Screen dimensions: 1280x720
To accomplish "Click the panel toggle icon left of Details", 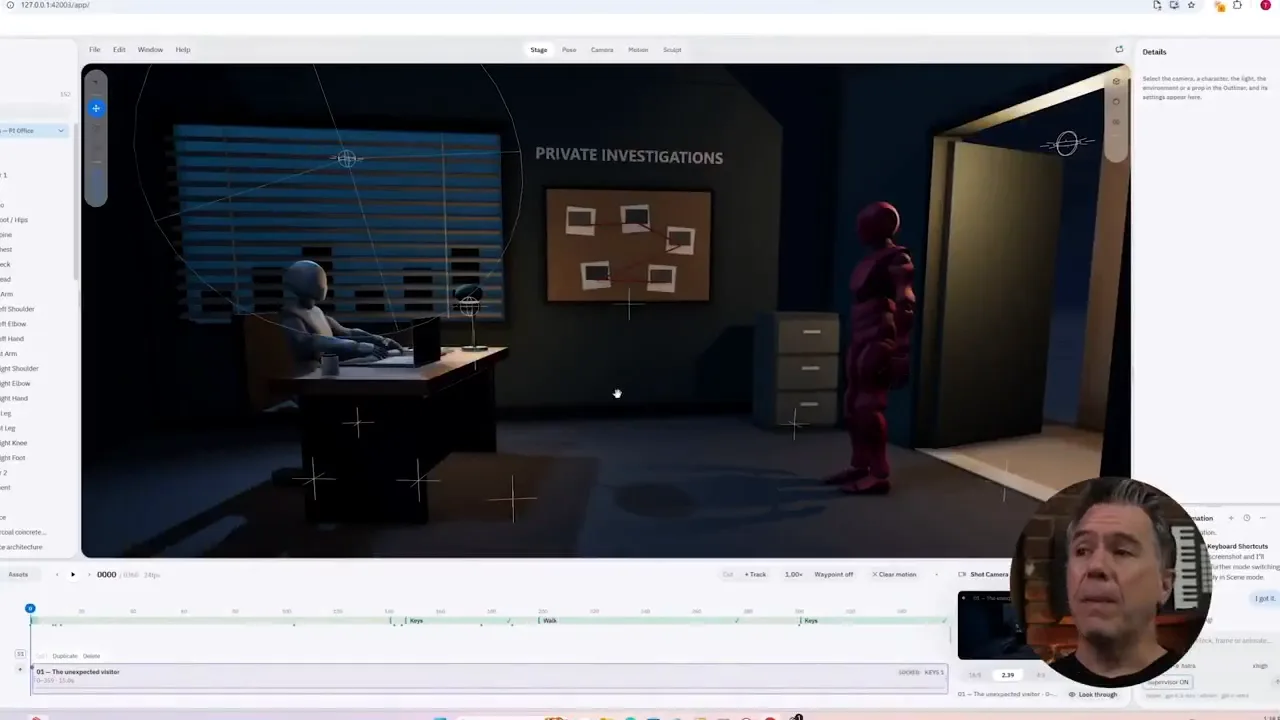I will [x=1119, y=49].
